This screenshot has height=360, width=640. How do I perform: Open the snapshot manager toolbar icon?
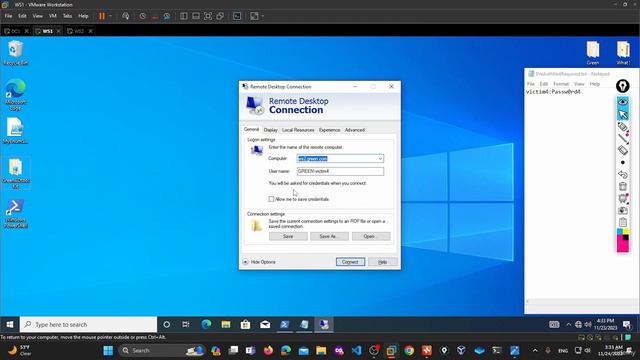point(167,16)
